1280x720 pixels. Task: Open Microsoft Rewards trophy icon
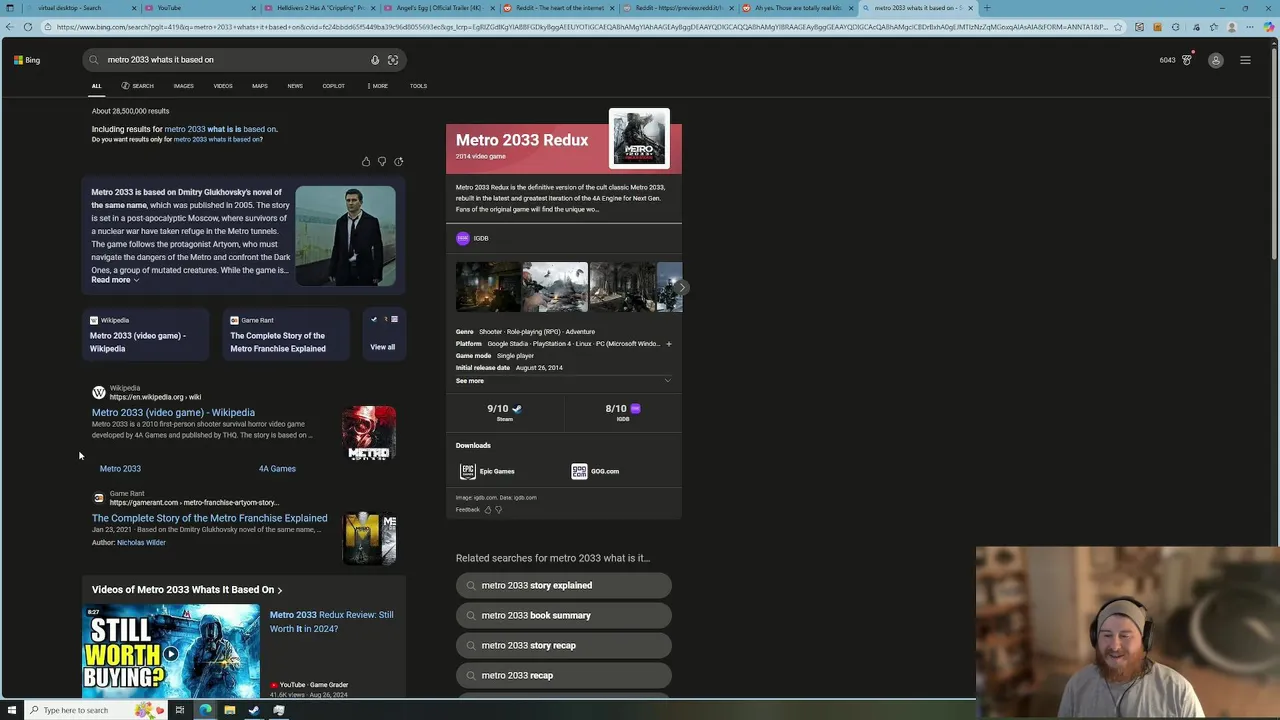point(1187,60)
